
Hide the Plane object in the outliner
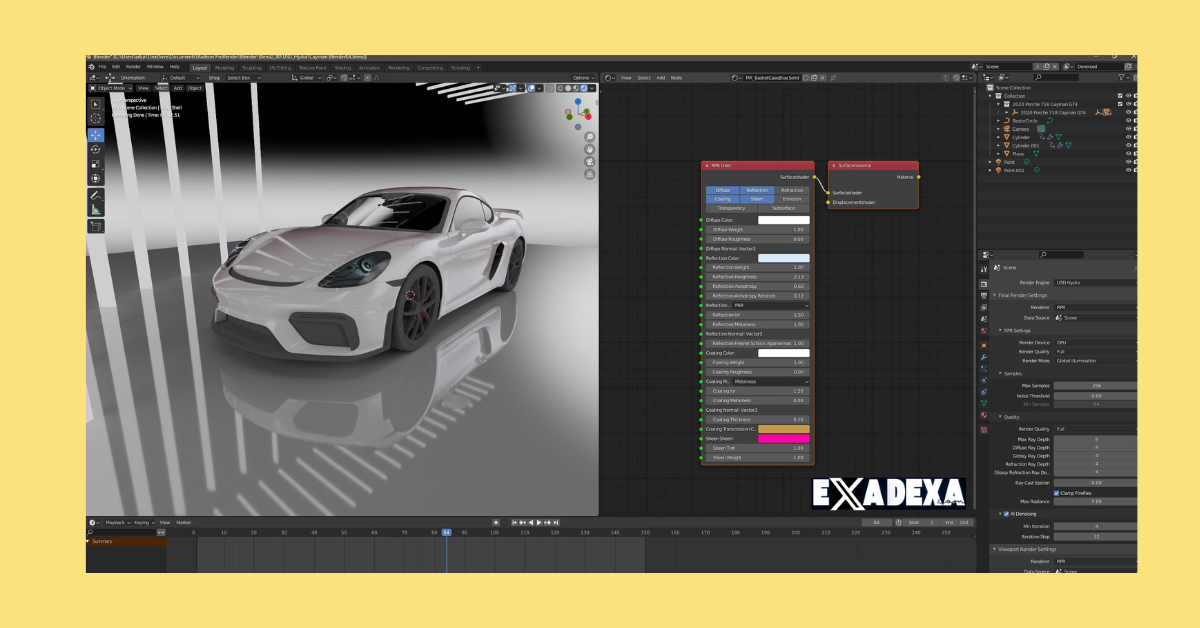coord(1129,154)
